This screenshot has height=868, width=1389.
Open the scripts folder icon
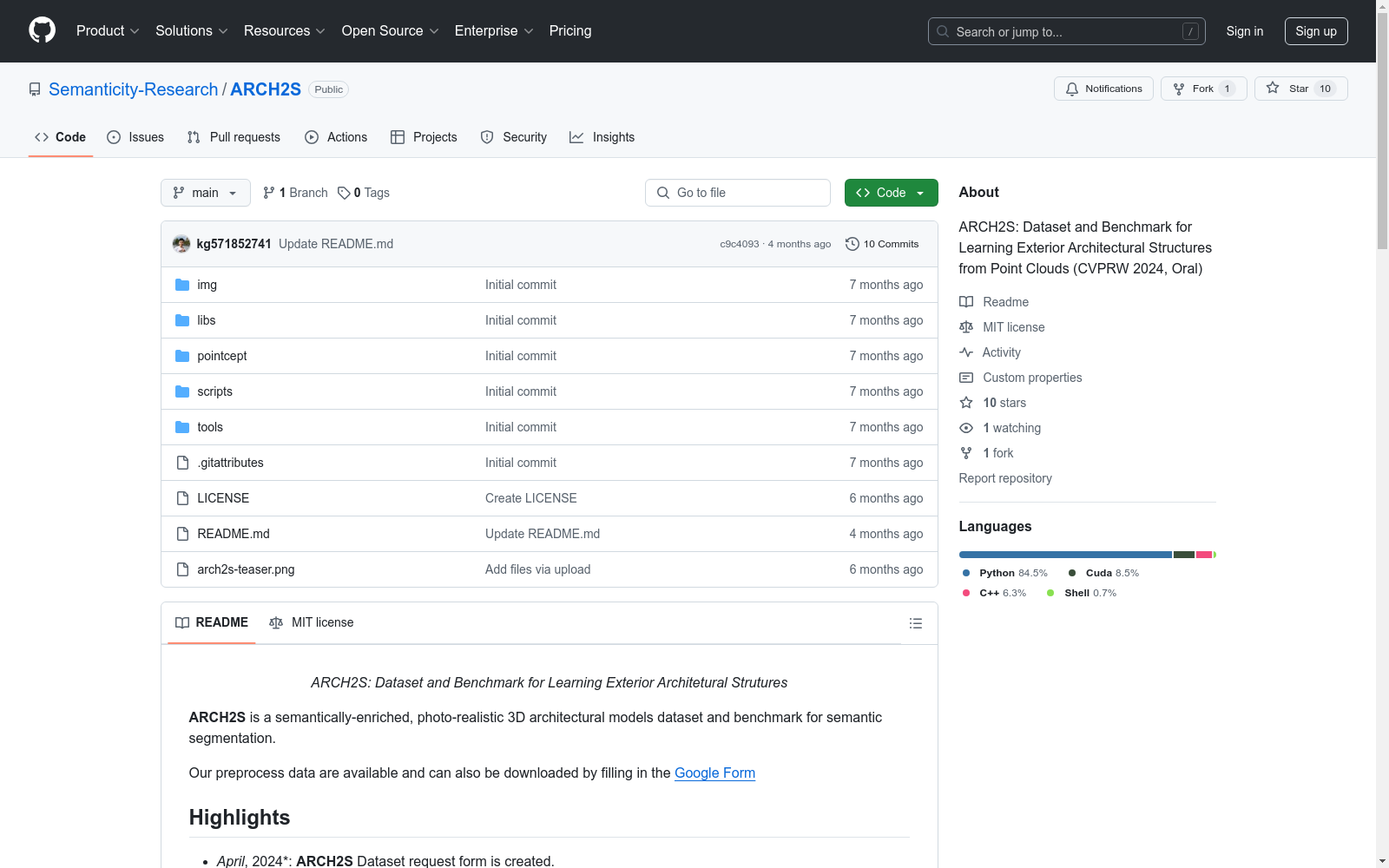[182, 391]
